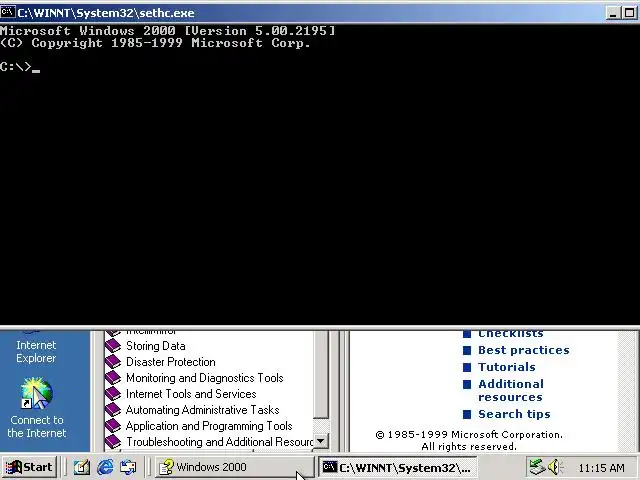640x480 pixels.
Task: Launch Internet Explorer from the Quick Launch bar
Action: [x=105, y=467]
